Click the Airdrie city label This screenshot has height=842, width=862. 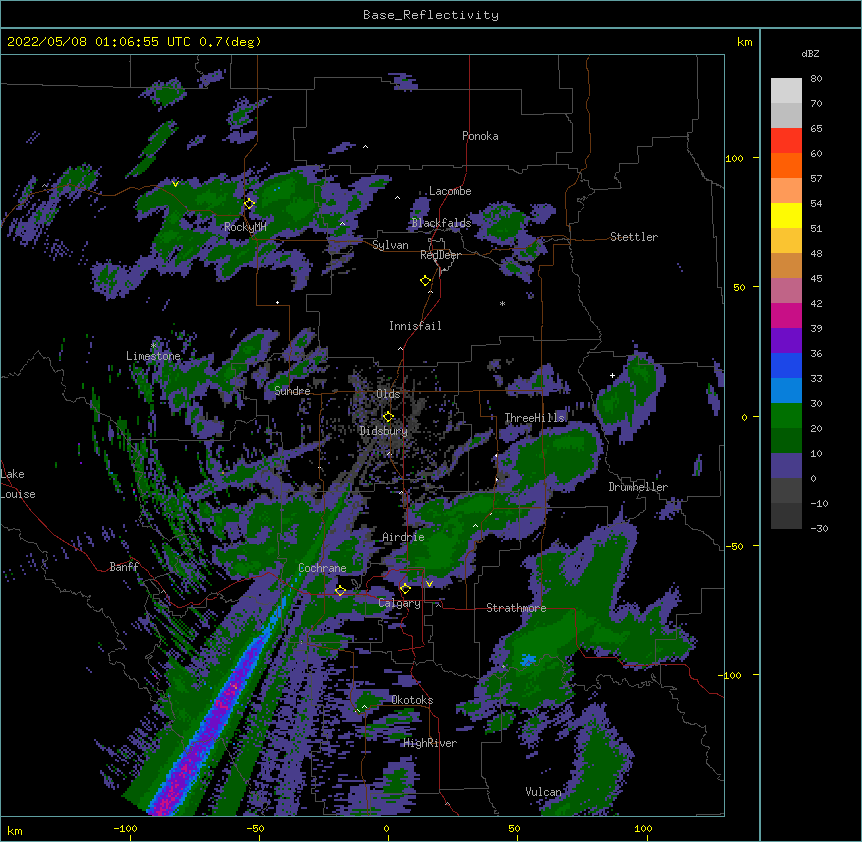(x=403, y=537)
